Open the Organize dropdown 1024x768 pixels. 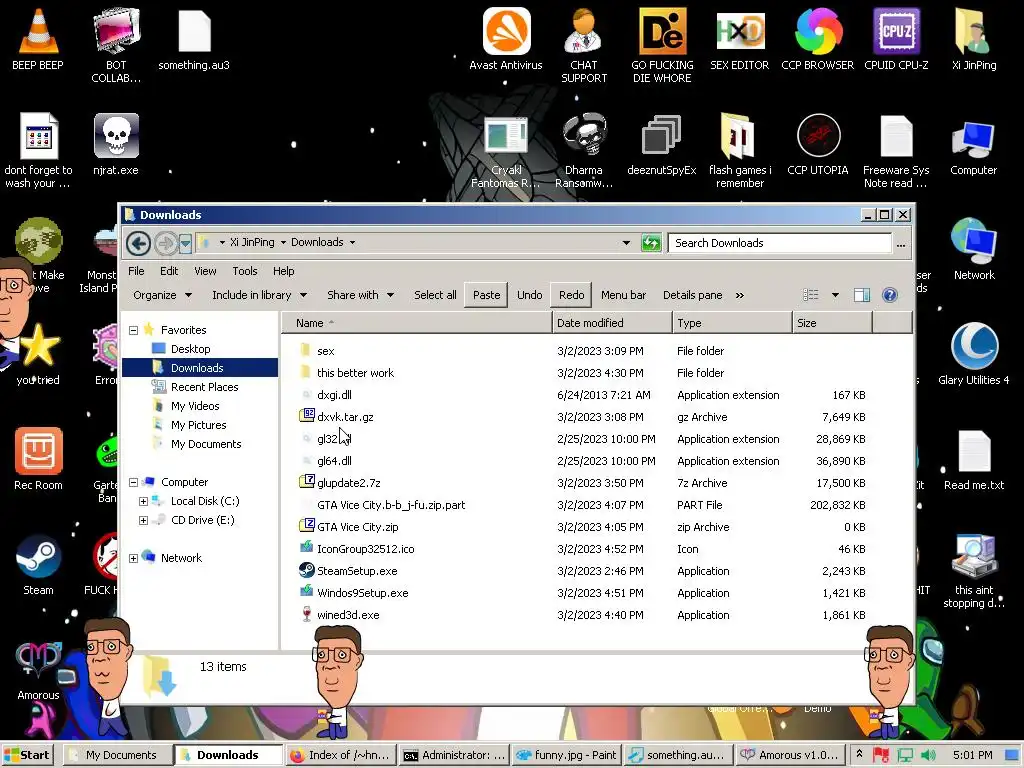[x=162, y=295]
